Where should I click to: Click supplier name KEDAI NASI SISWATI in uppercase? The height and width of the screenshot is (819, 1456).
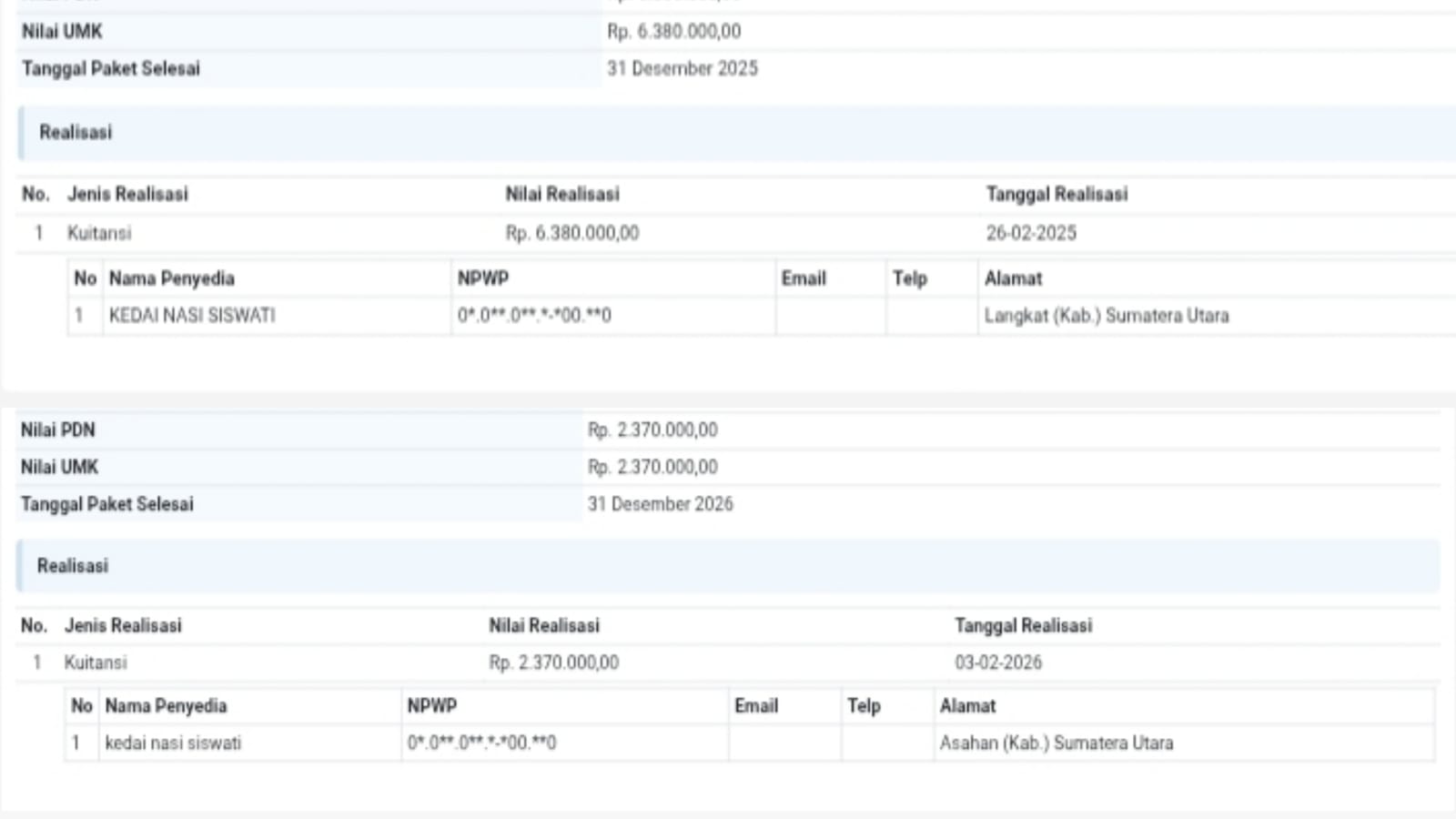click(x=192, y=316)
